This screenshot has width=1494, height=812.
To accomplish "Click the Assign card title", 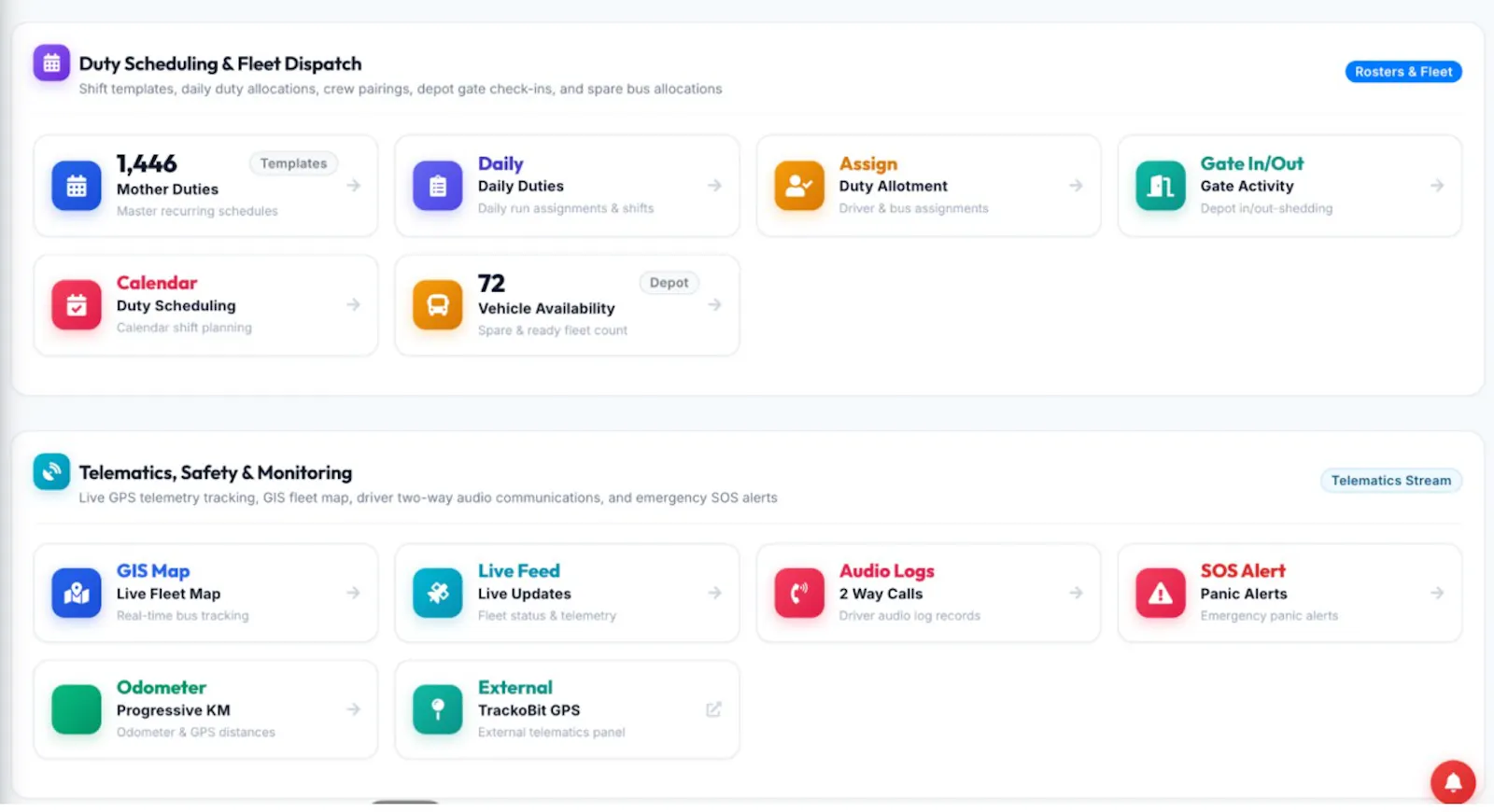I will [868, 163].
